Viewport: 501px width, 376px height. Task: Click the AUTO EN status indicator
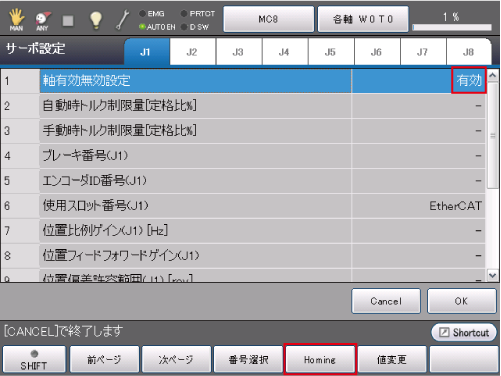click(x=157, y=27)
